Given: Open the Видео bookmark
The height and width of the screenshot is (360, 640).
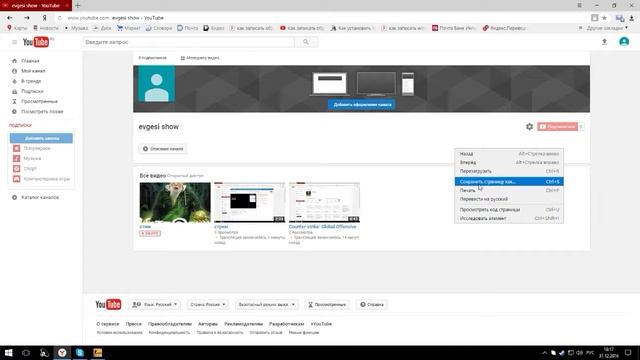Looking at the screenshot, I should click(x=214, y=28).
